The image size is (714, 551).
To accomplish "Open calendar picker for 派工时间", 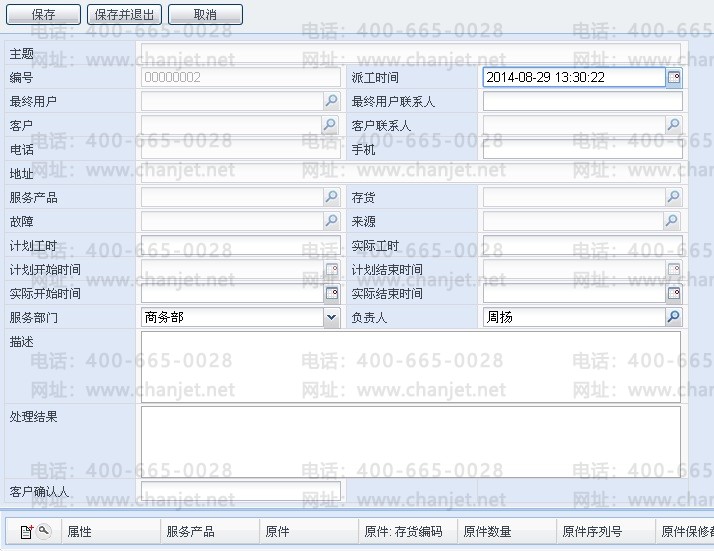I will [674, 77].
